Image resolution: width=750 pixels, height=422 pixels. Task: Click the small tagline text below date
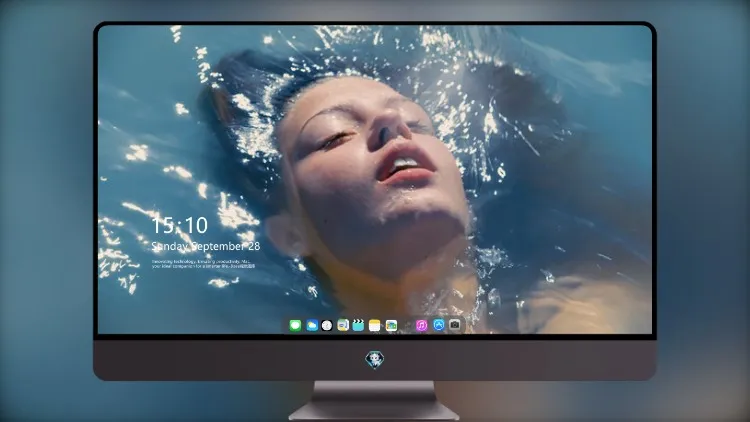(203, 264)
